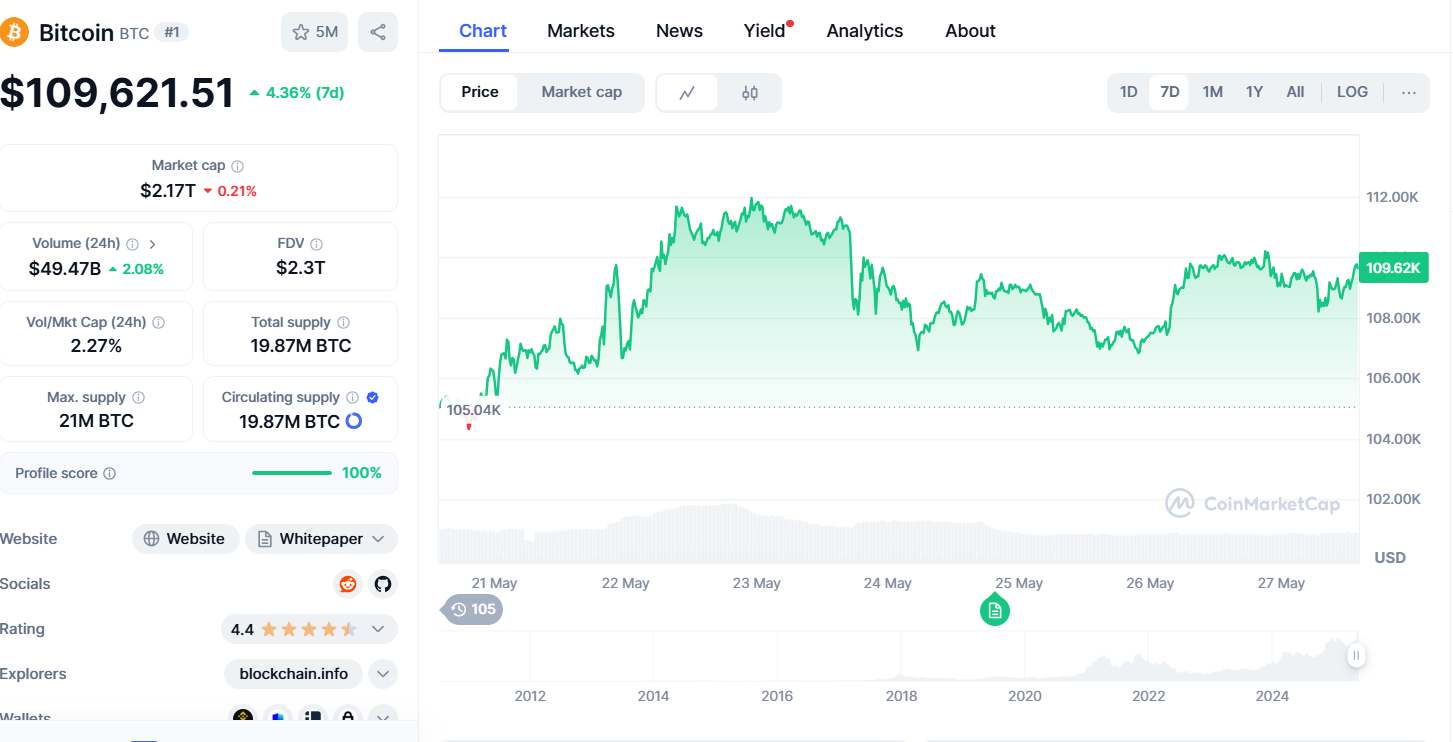This screenshot has width=1453, height=742.
Task: Open the Reddit social link icon
Action: pos(348,584)
